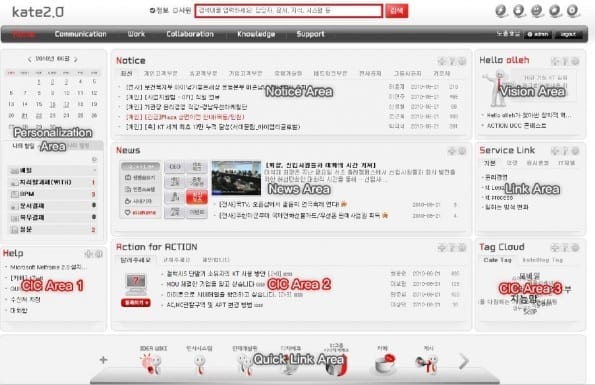Open the Support menu
This screenshot has width=595, height=385.
pos(310,34)
